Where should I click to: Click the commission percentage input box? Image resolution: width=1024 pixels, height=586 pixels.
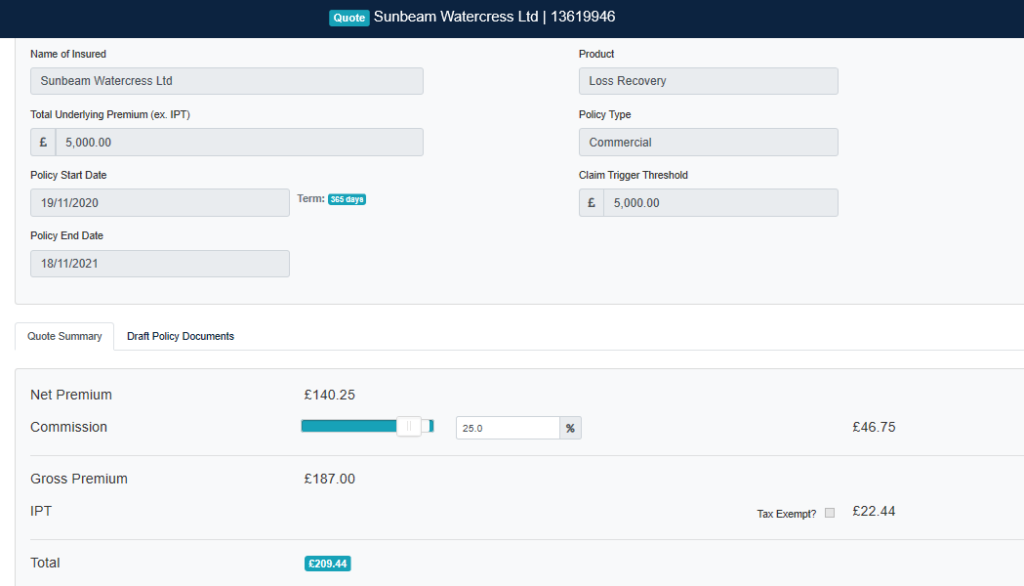(507, 428)
